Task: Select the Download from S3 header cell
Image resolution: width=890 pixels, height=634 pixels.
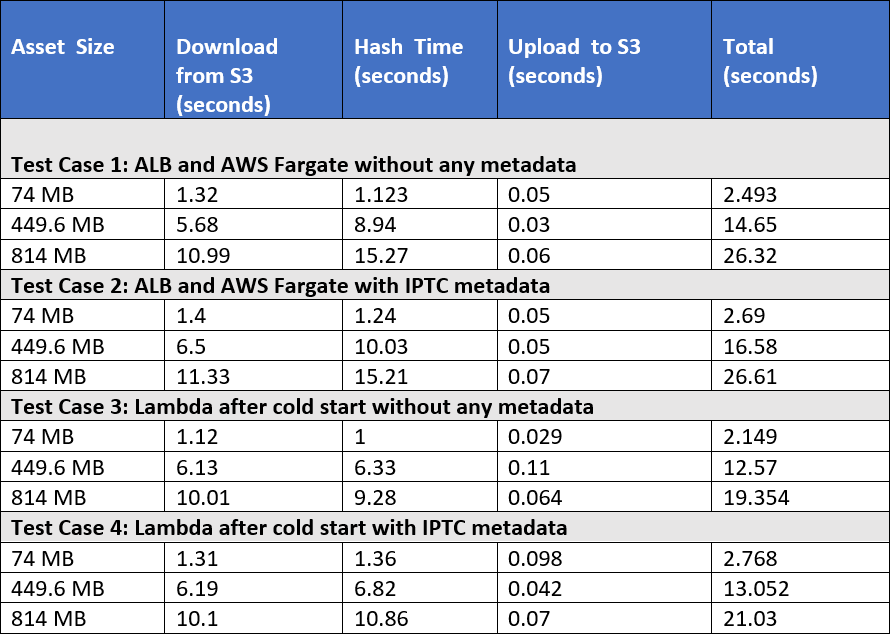Action: [x=254, y=59]
